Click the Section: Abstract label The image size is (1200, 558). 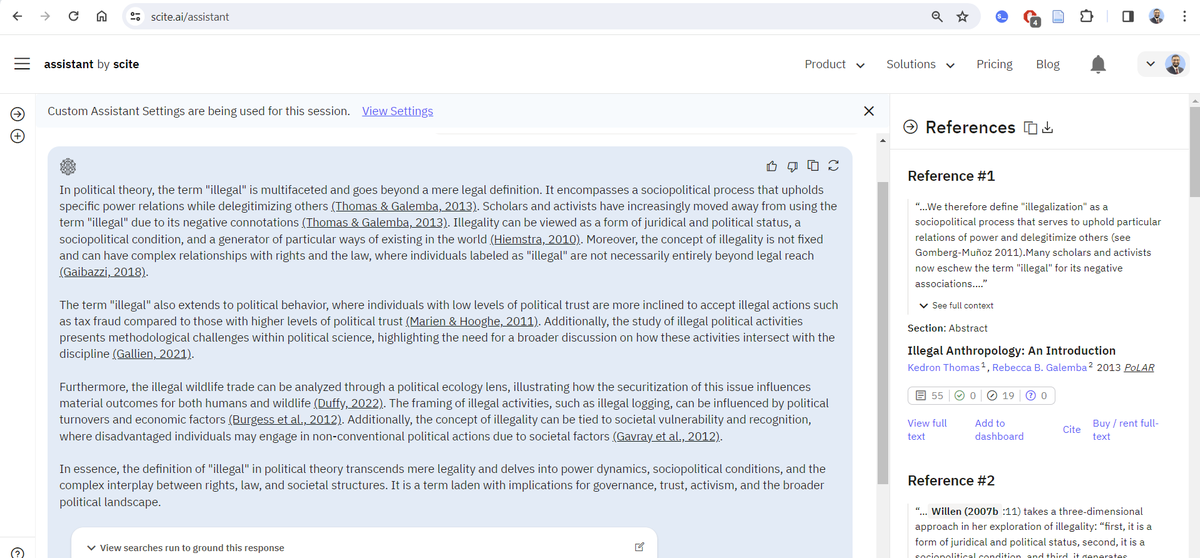(x=947, y=328)
